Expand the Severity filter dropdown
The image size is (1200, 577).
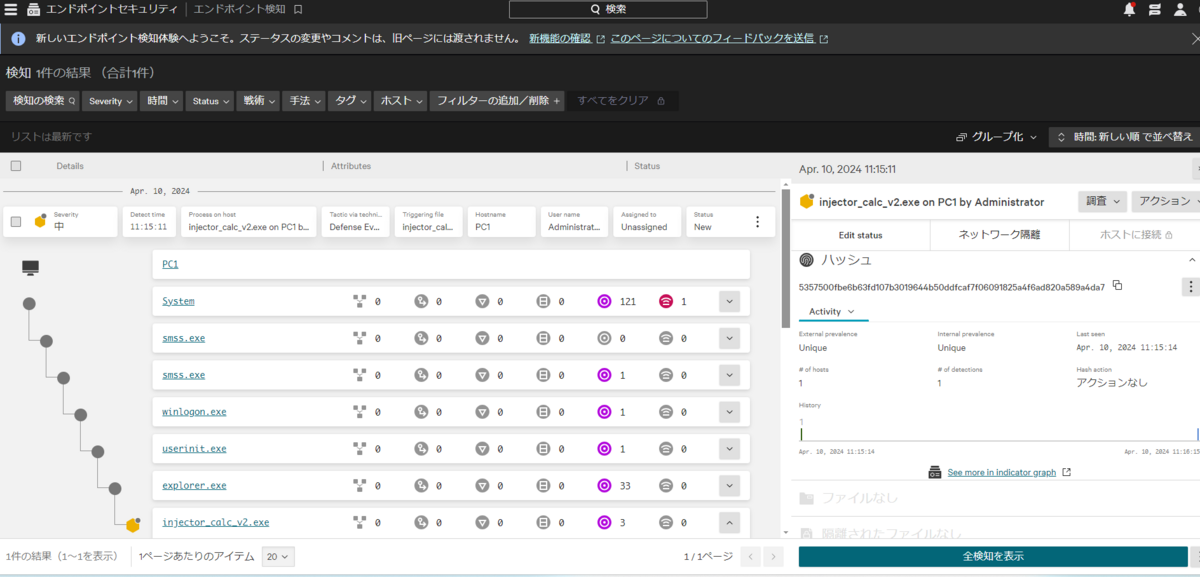tap(110, 101)
